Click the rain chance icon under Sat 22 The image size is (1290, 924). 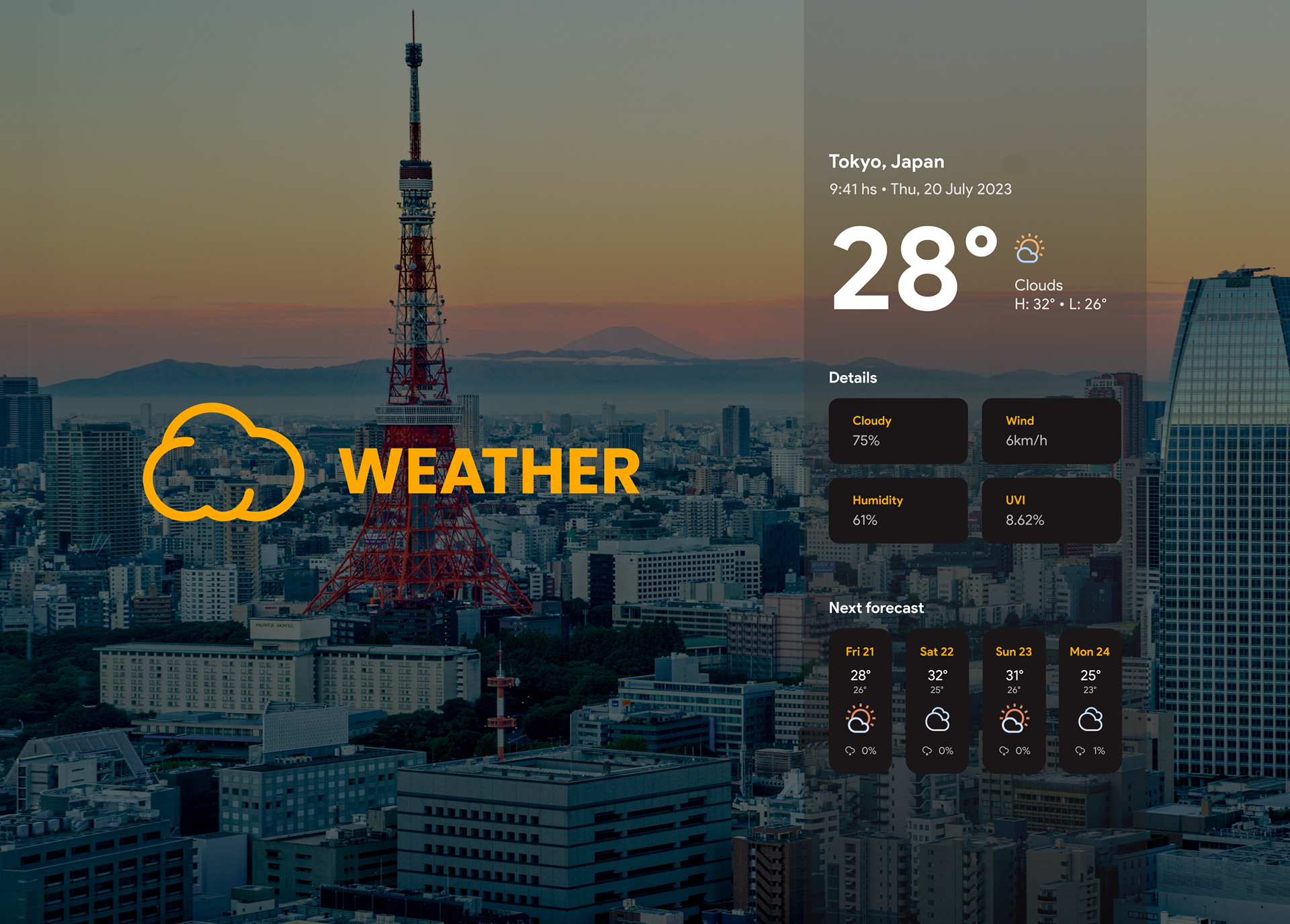pos(927,751)
